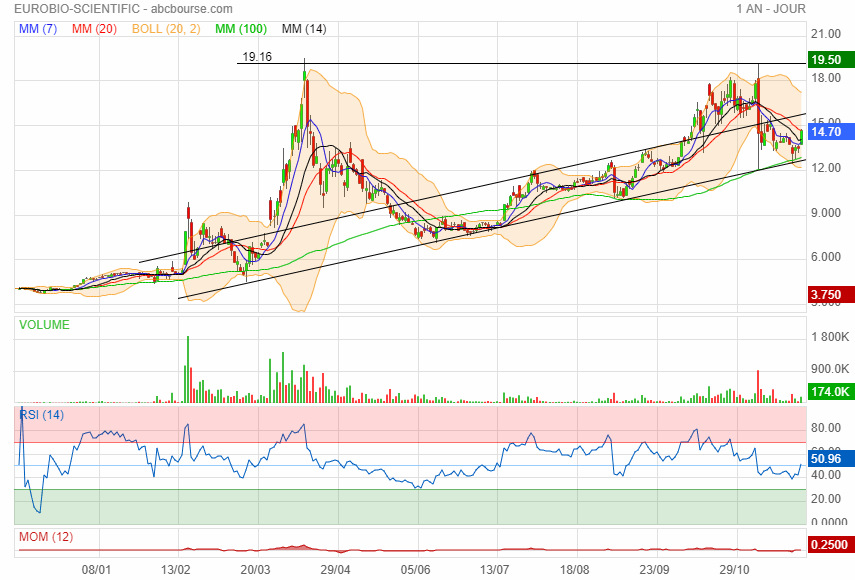Image resolution: width=855 pixels, height=580 pixels.
Task: Click the green 174.0K volume value tag
Action: point(828,391)
